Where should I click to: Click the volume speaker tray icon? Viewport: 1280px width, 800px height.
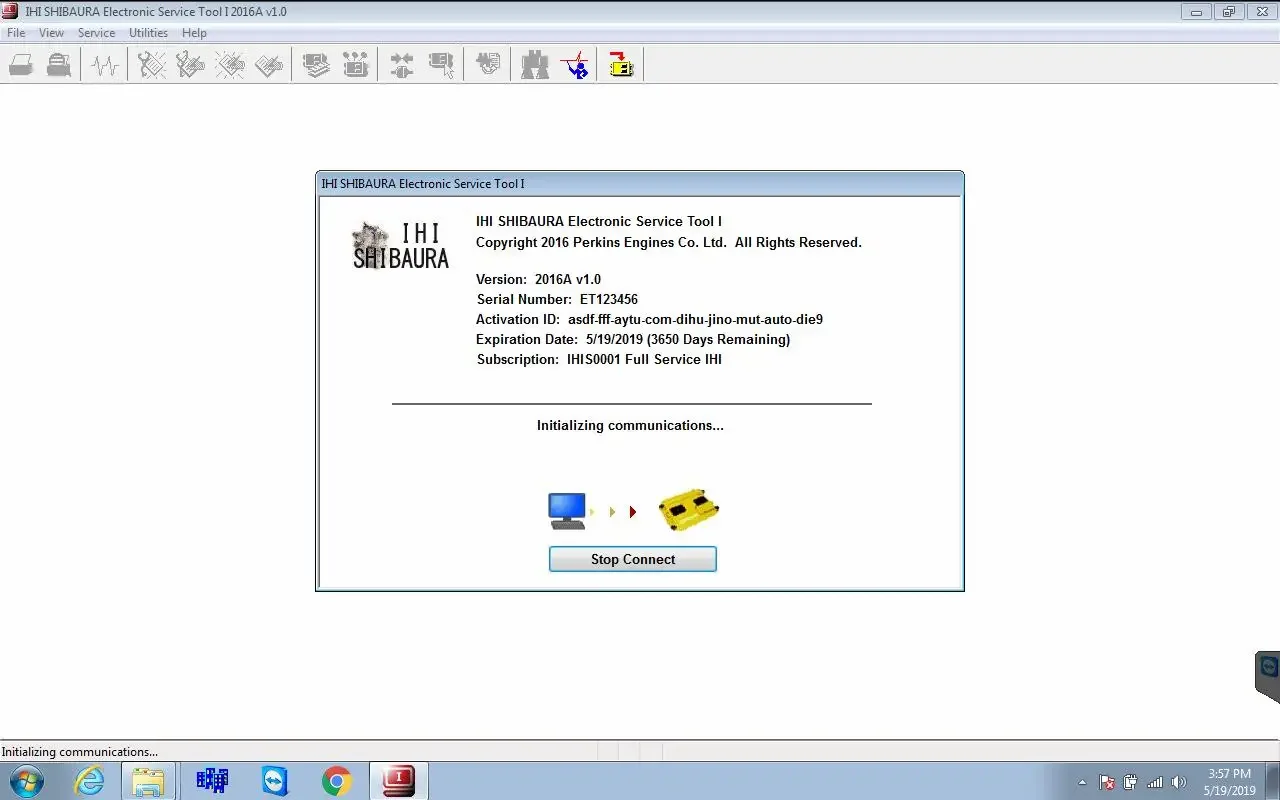1179,782
